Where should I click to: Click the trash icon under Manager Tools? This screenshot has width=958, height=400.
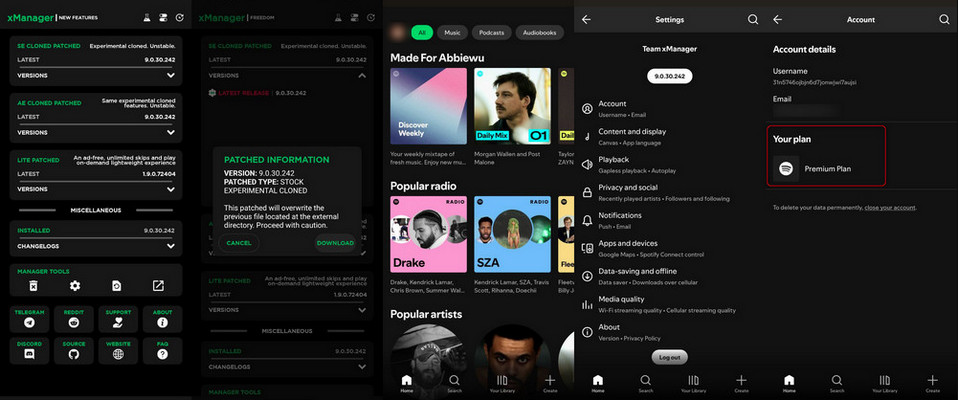(33, 286)
